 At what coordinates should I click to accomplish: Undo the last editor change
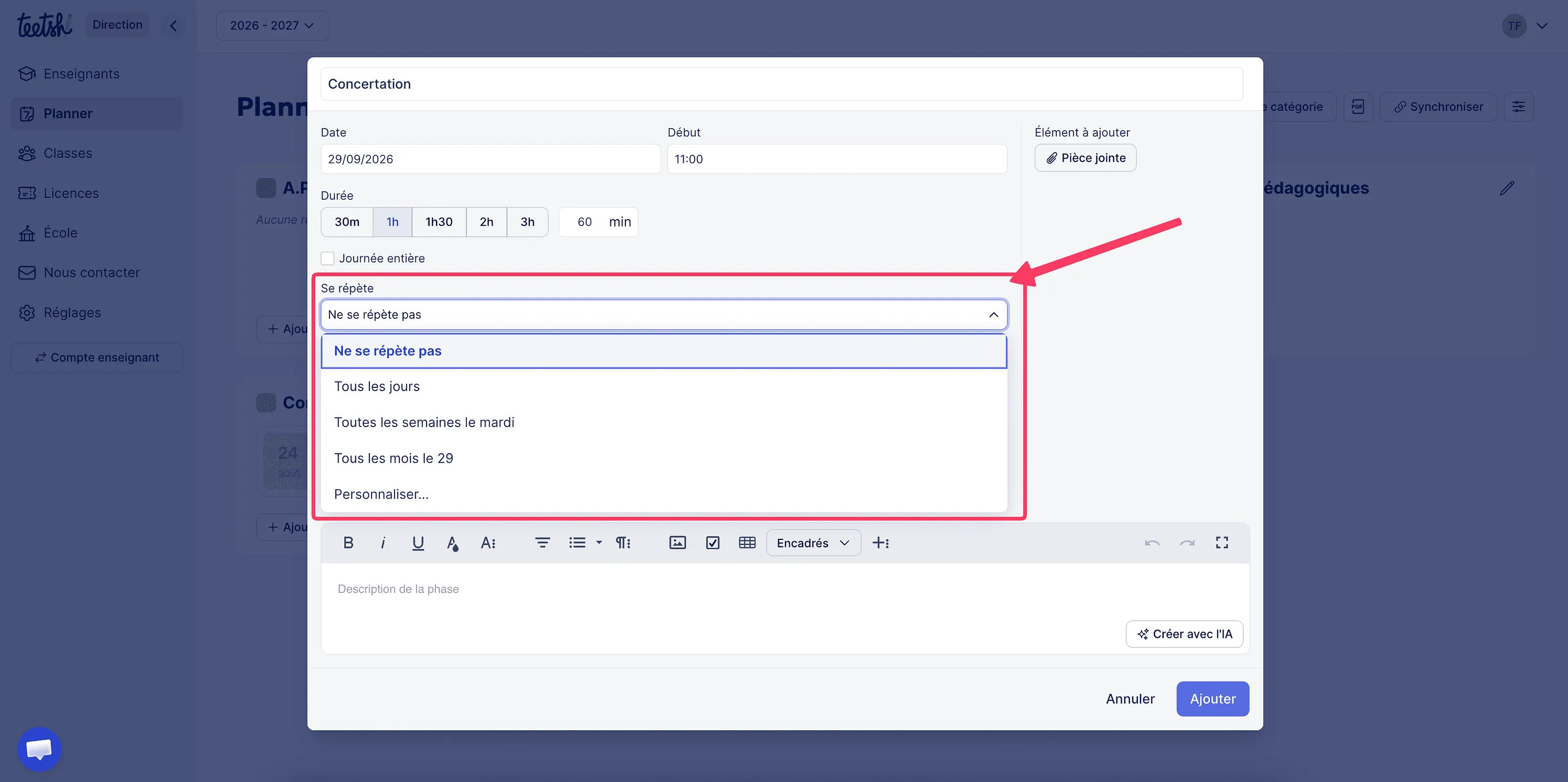click(x=1152, y=543)
